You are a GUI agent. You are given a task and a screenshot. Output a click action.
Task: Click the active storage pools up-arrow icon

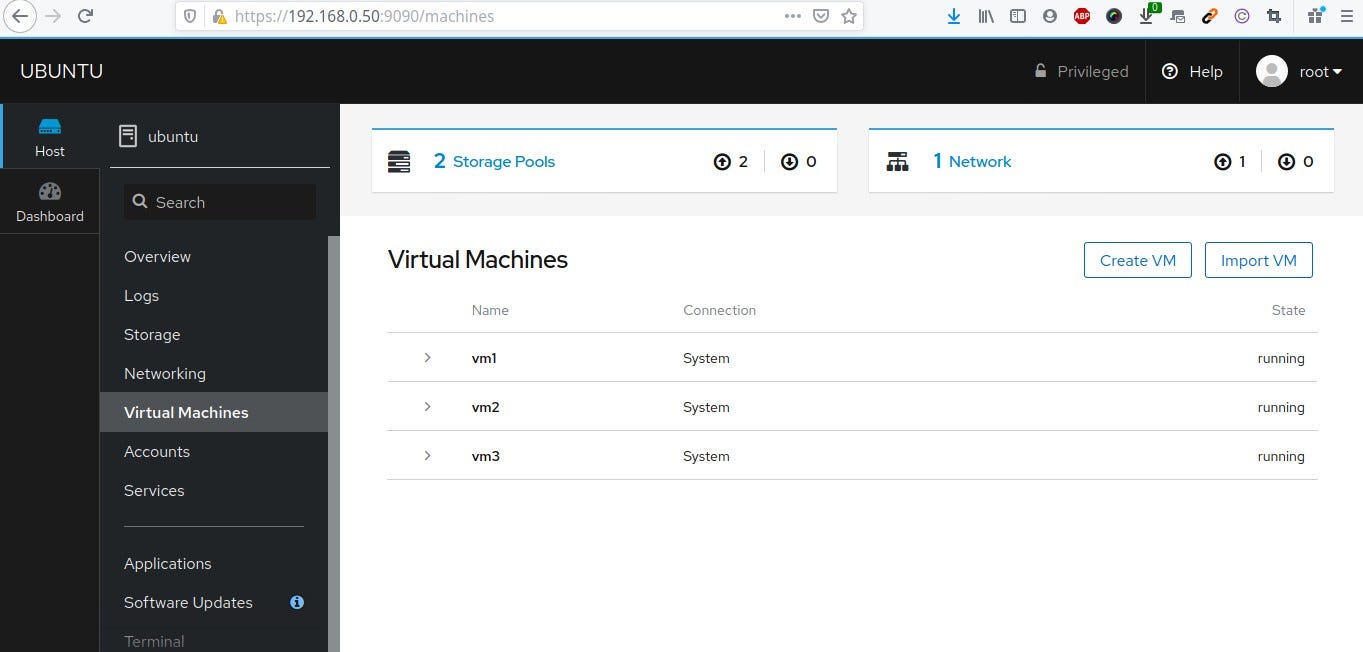coord(722,161)
